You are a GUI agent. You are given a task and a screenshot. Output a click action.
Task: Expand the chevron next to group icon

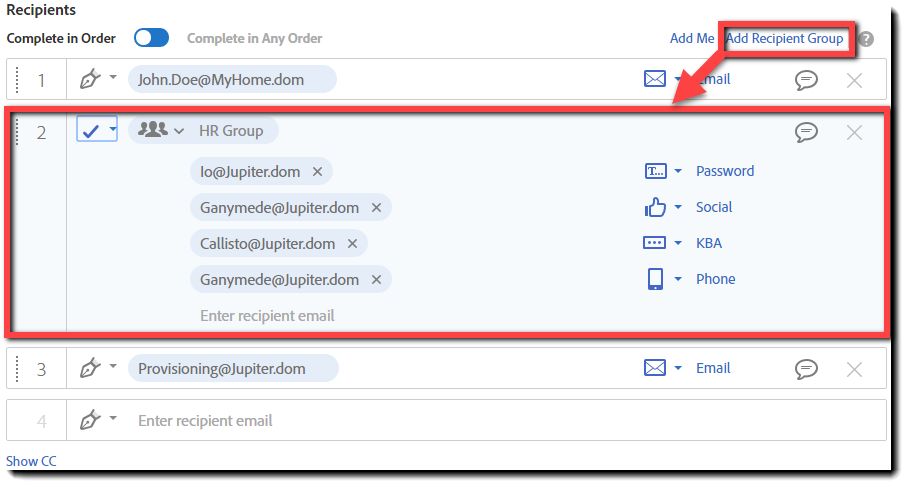pos(179,132)
